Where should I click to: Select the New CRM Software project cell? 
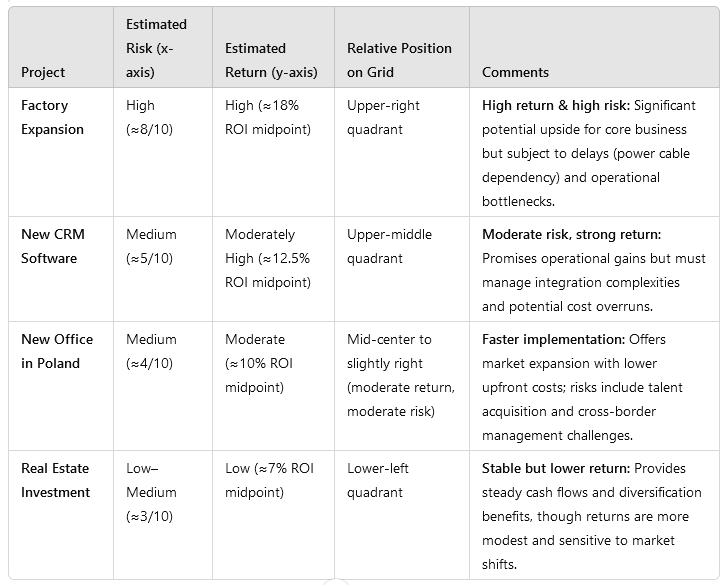53,246
